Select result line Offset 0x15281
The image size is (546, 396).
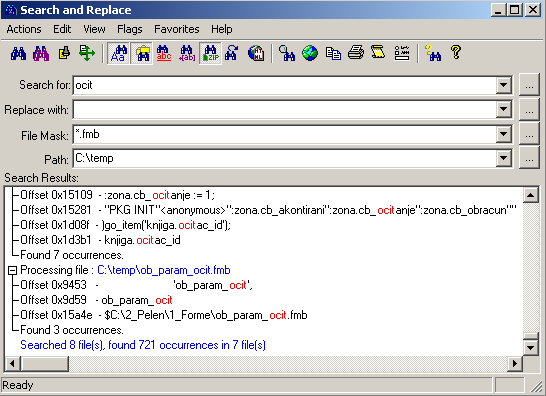[x=268, y=210]
